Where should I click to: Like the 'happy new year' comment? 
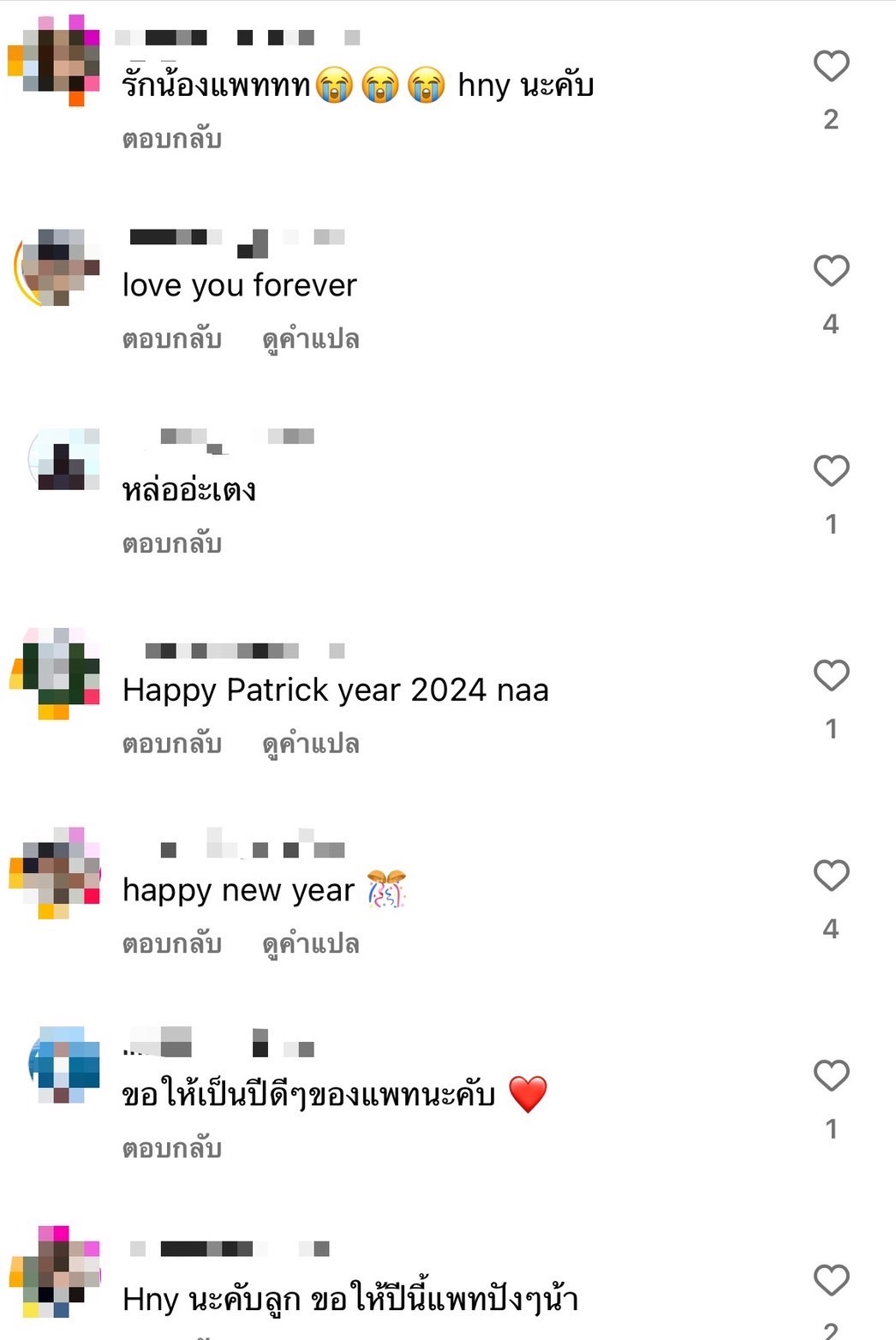(x=831, y=876)
